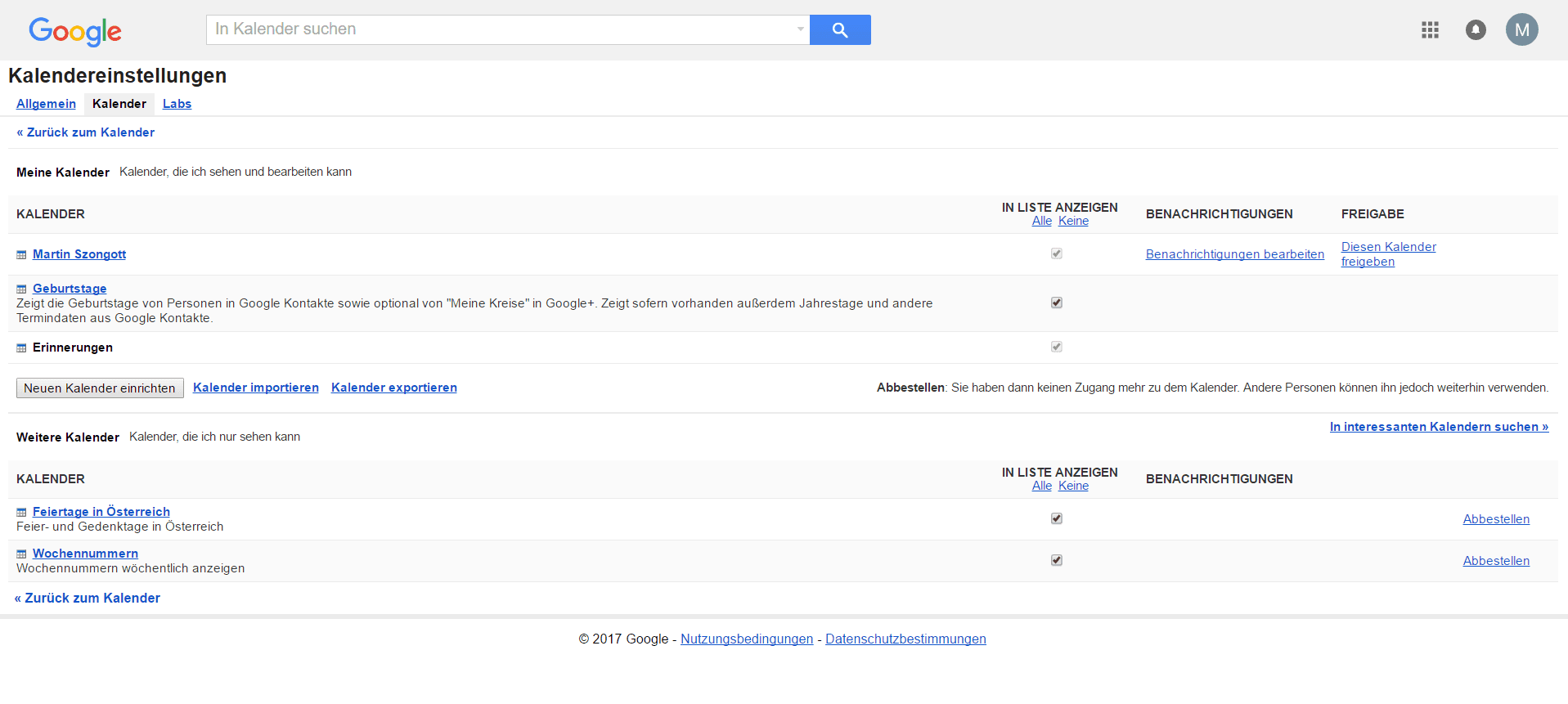Open Geburtstage calendar link
1568x704 pixels.
70,289
